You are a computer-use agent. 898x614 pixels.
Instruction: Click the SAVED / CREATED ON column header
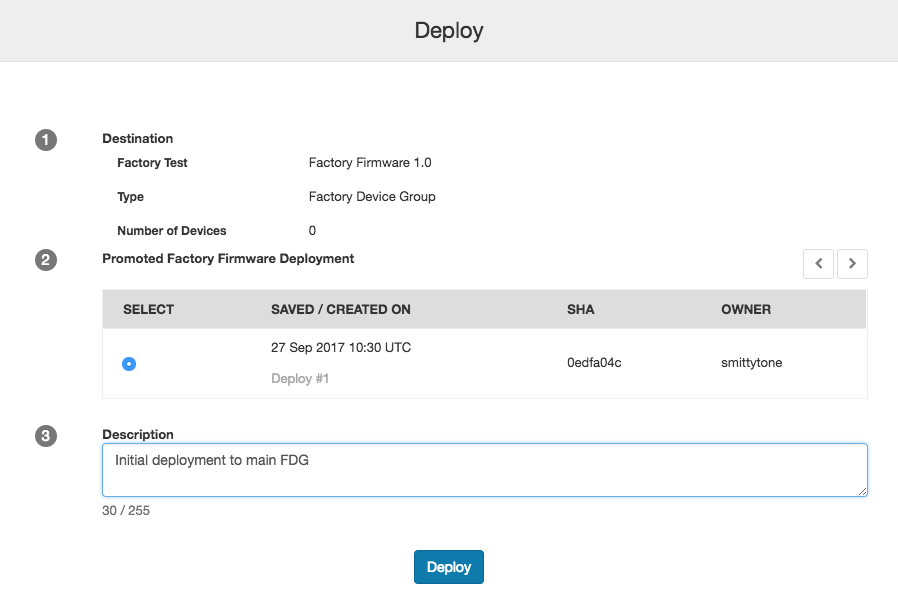click(341, 309)
